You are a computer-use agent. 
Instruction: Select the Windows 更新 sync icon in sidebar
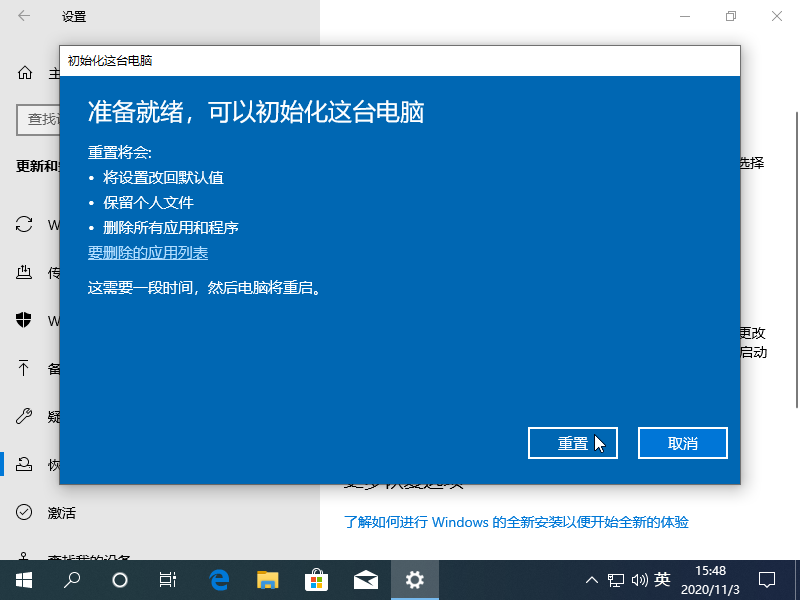click(23, 224)
